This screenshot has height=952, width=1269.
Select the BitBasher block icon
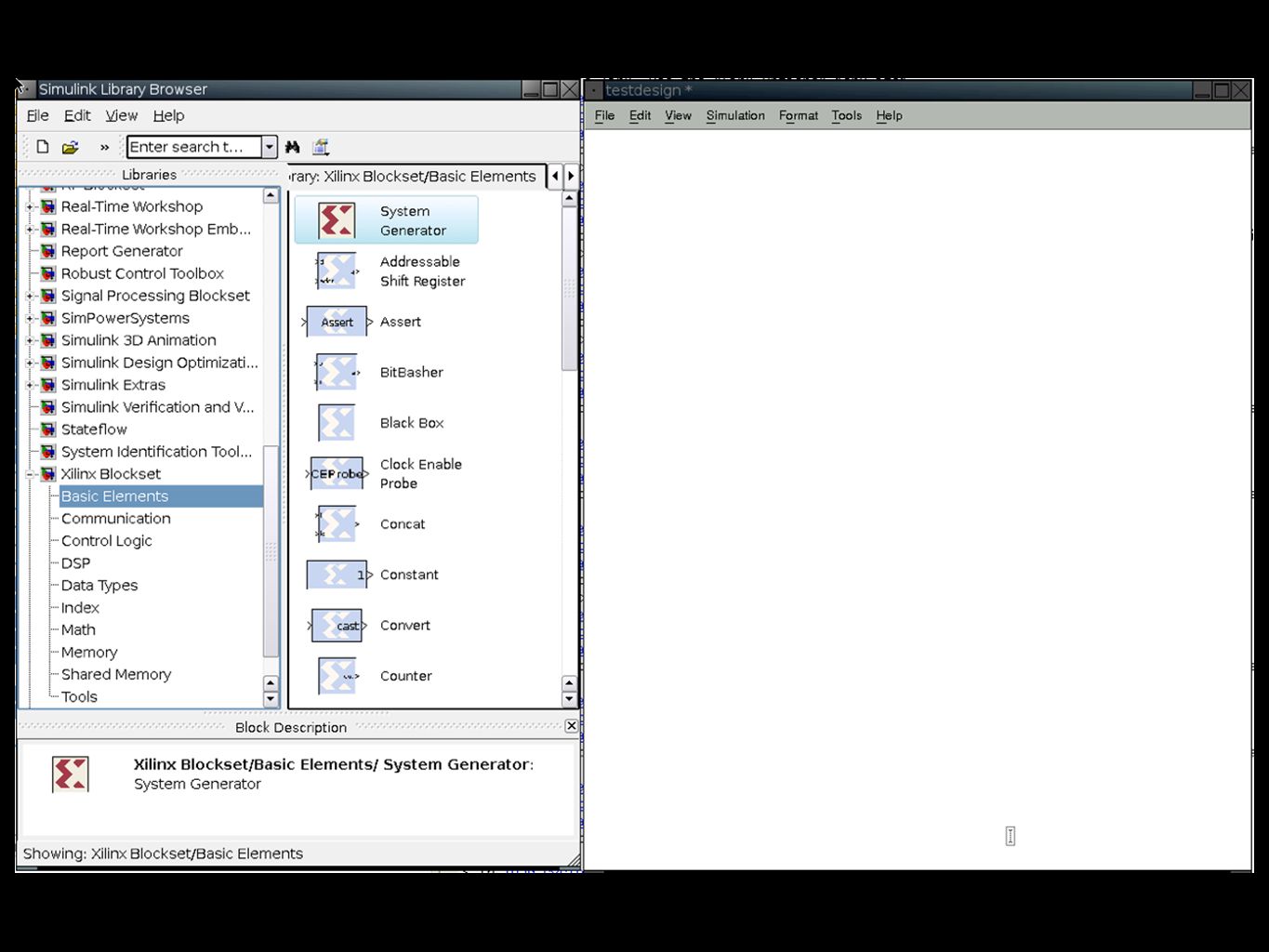[x=337, y=372]
